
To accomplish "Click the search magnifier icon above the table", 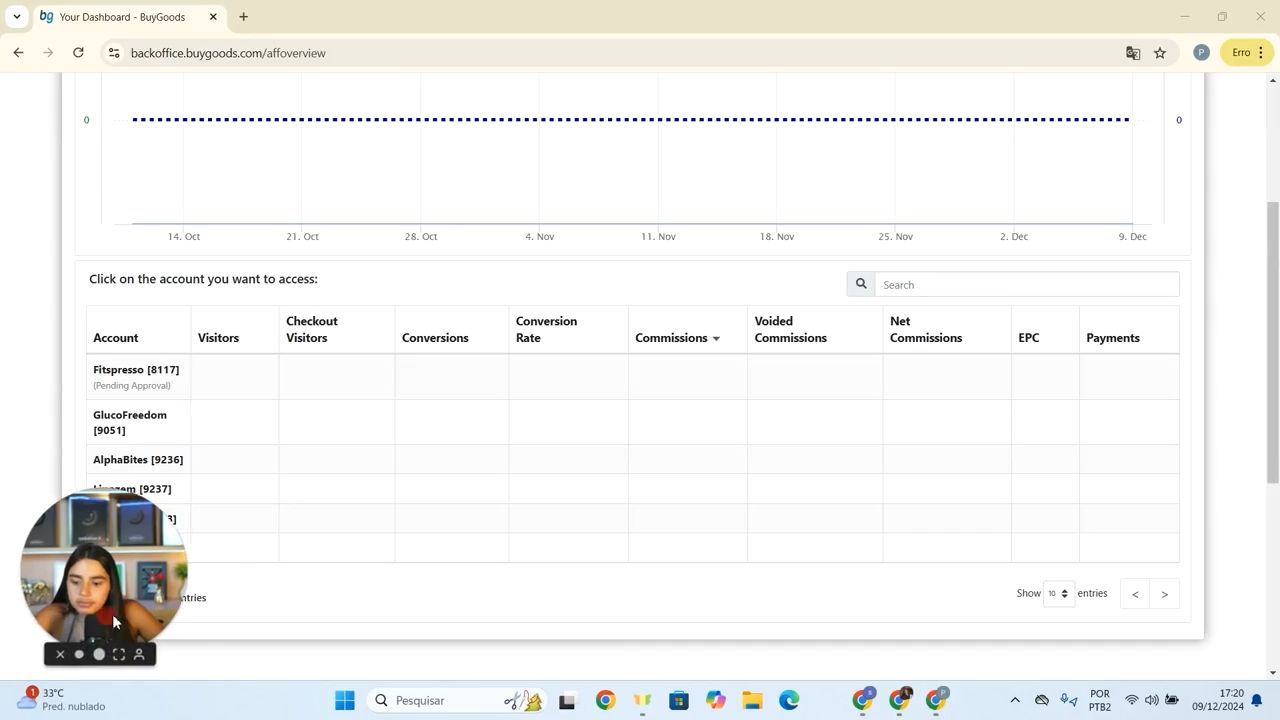I will [861, 284].
